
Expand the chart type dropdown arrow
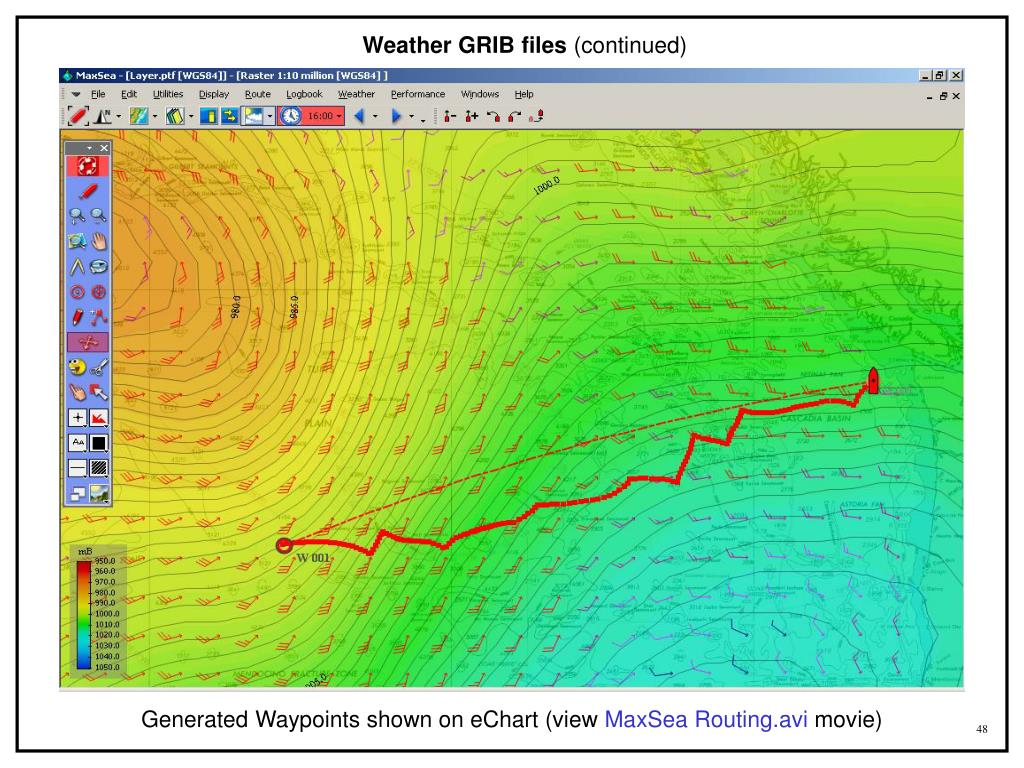pyautogui.click(x=155, y=117)
